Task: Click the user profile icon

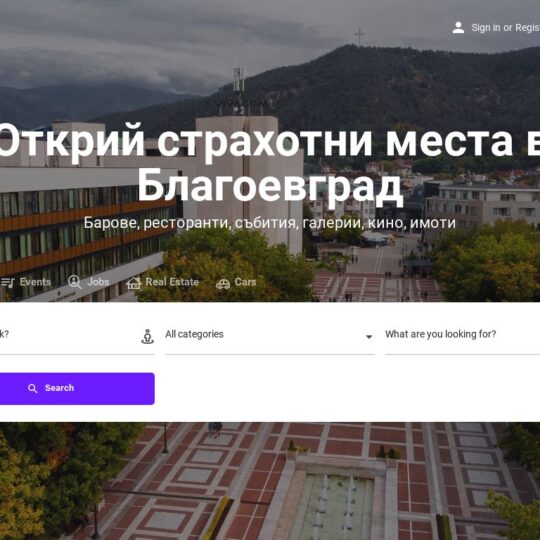Action: [458, 28]
